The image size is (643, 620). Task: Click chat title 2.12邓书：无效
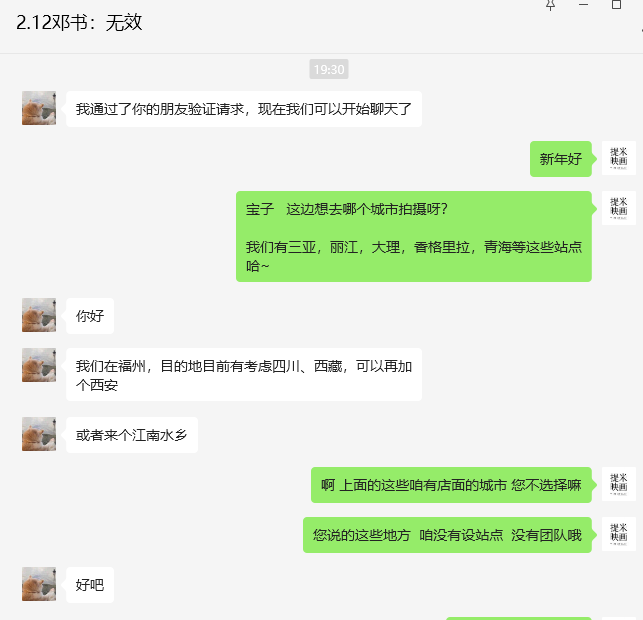(79, 23)
